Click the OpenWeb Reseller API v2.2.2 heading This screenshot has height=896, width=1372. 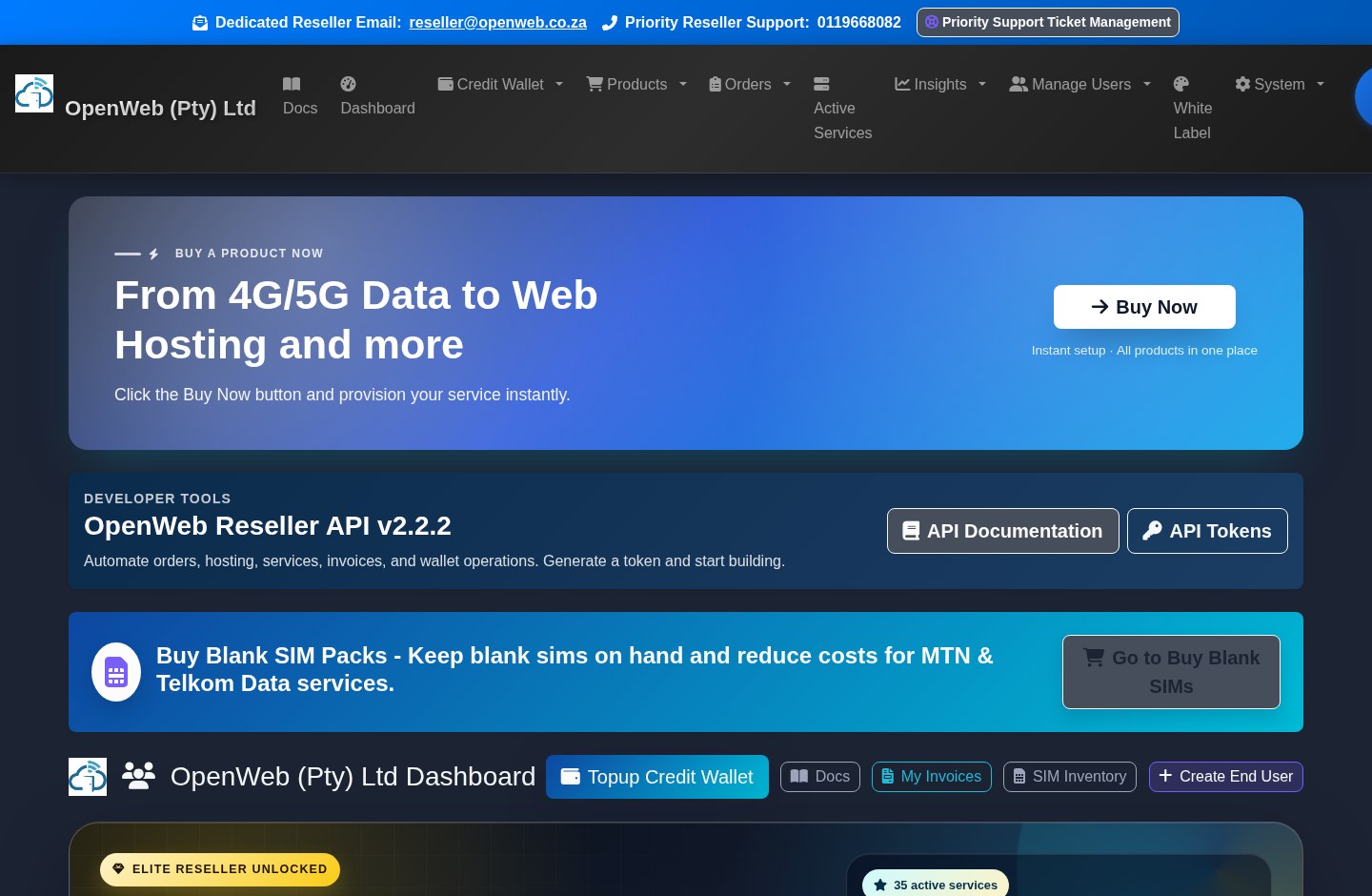click(268, 526)
